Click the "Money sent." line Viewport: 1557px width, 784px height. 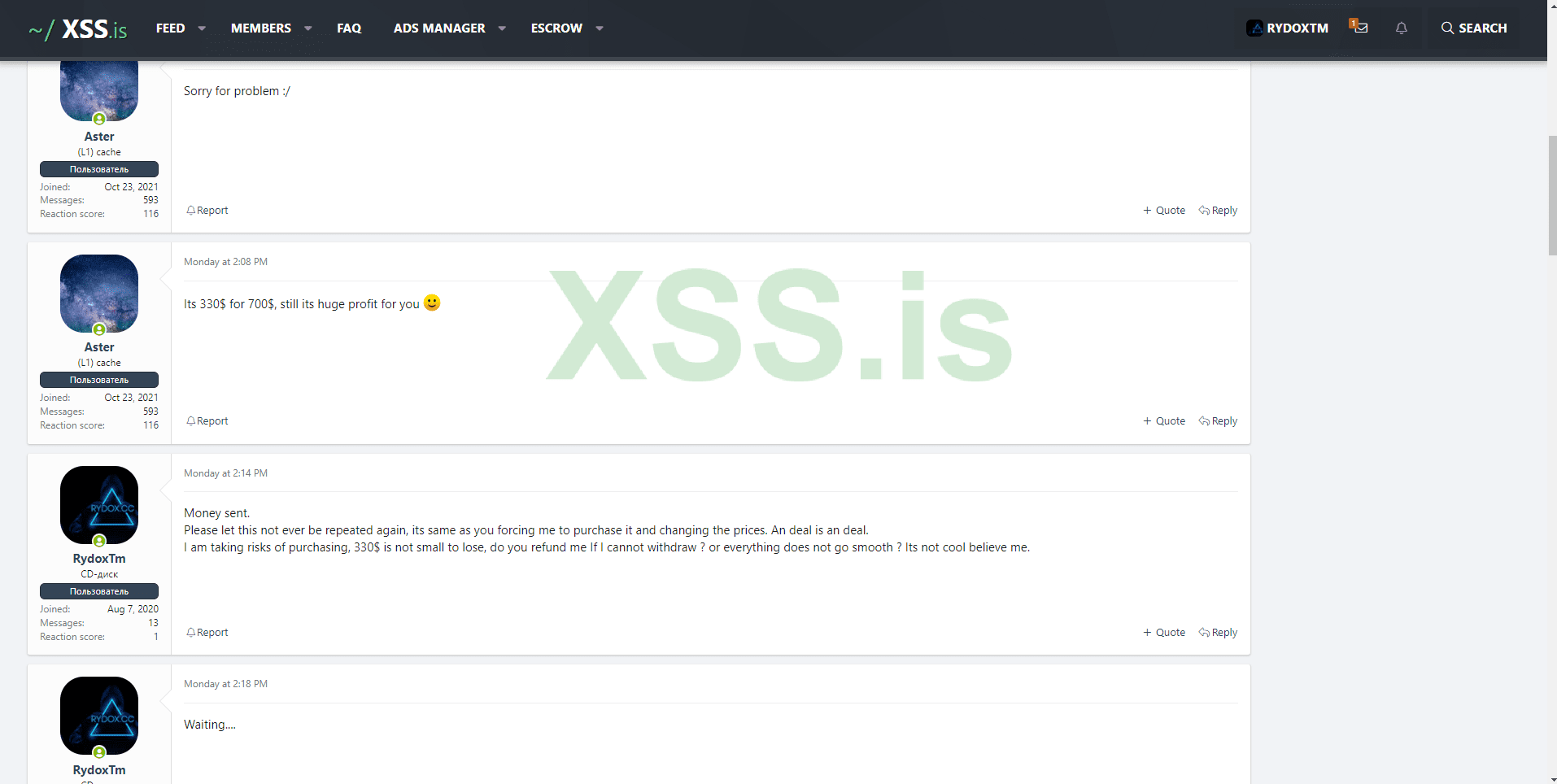coord(216,513)
